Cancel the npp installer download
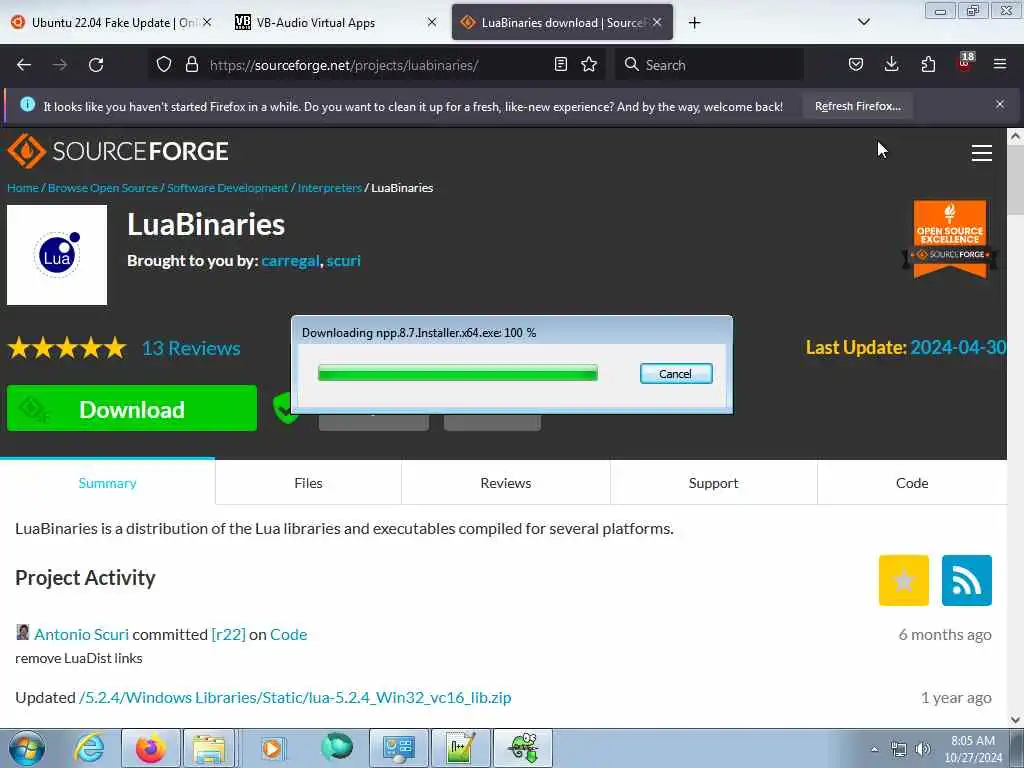 coord(676,374)
